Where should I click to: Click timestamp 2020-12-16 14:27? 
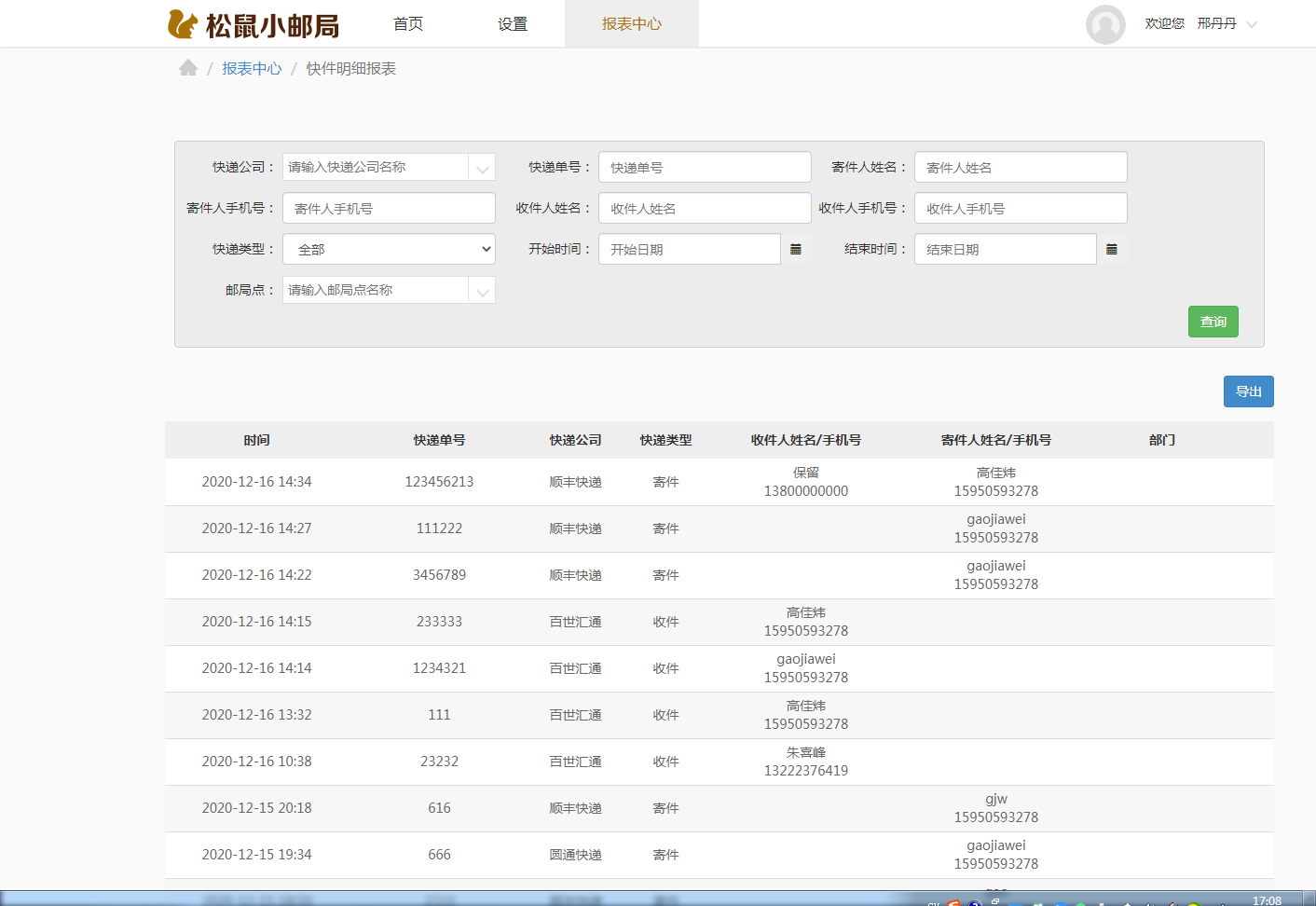point(257,528)
